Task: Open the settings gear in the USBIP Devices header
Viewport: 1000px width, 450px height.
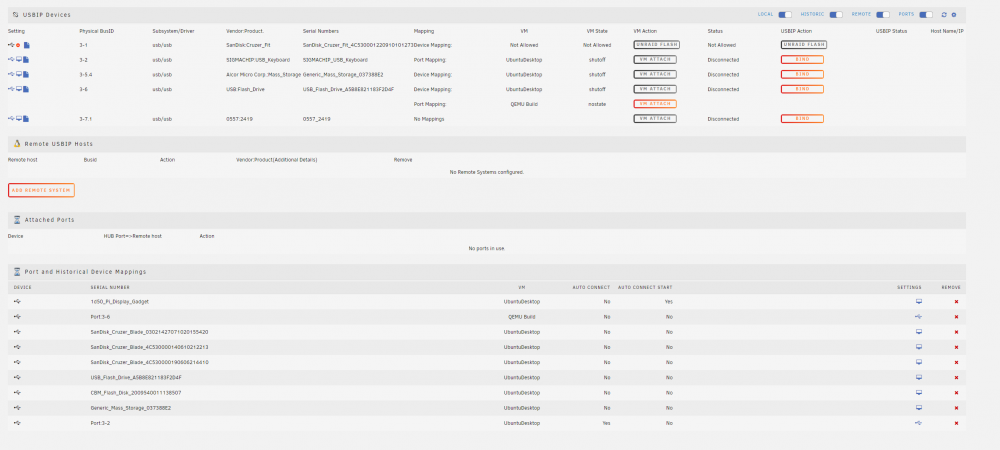Action: (954, 15)
